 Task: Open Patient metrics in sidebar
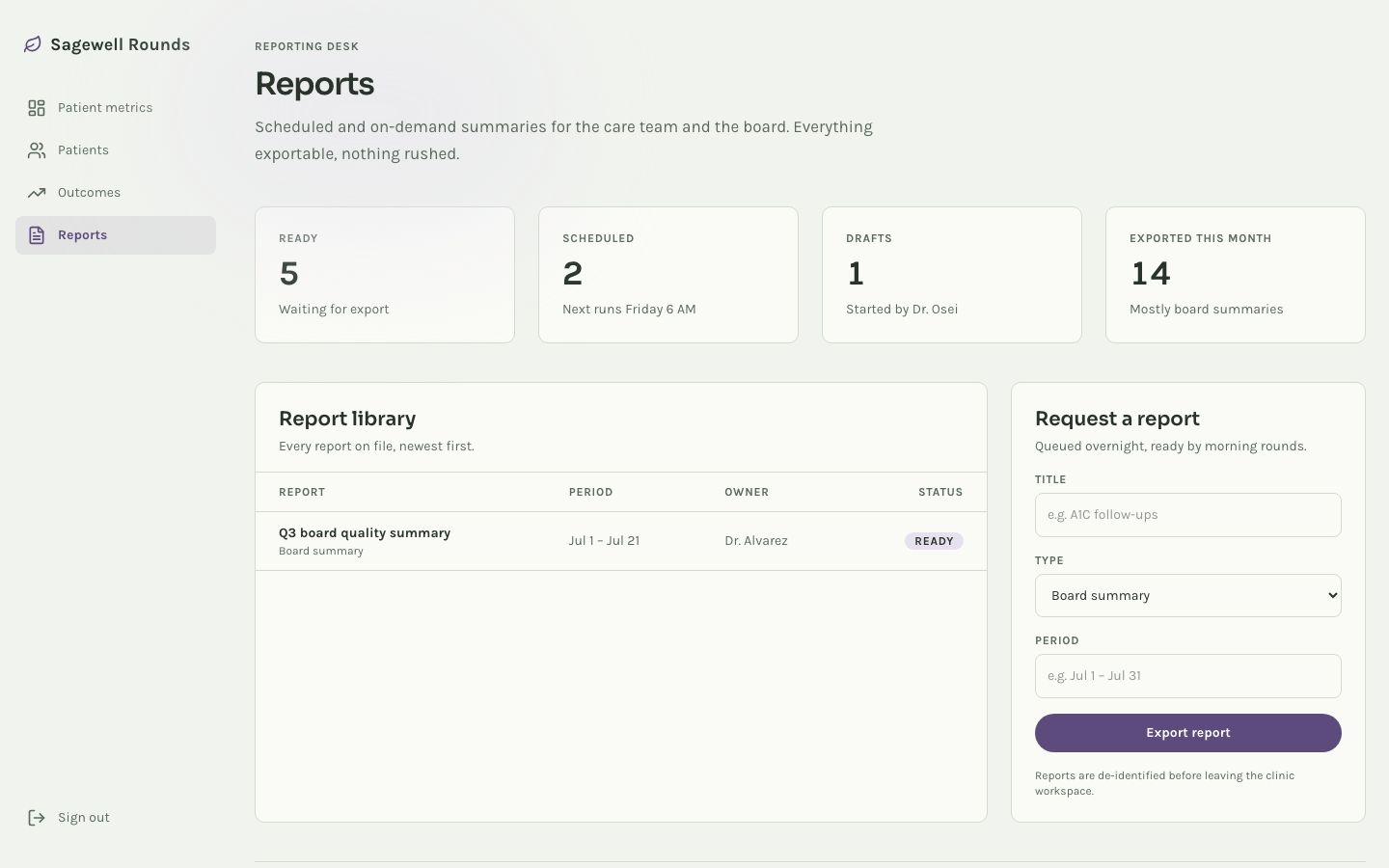[116, 108]
